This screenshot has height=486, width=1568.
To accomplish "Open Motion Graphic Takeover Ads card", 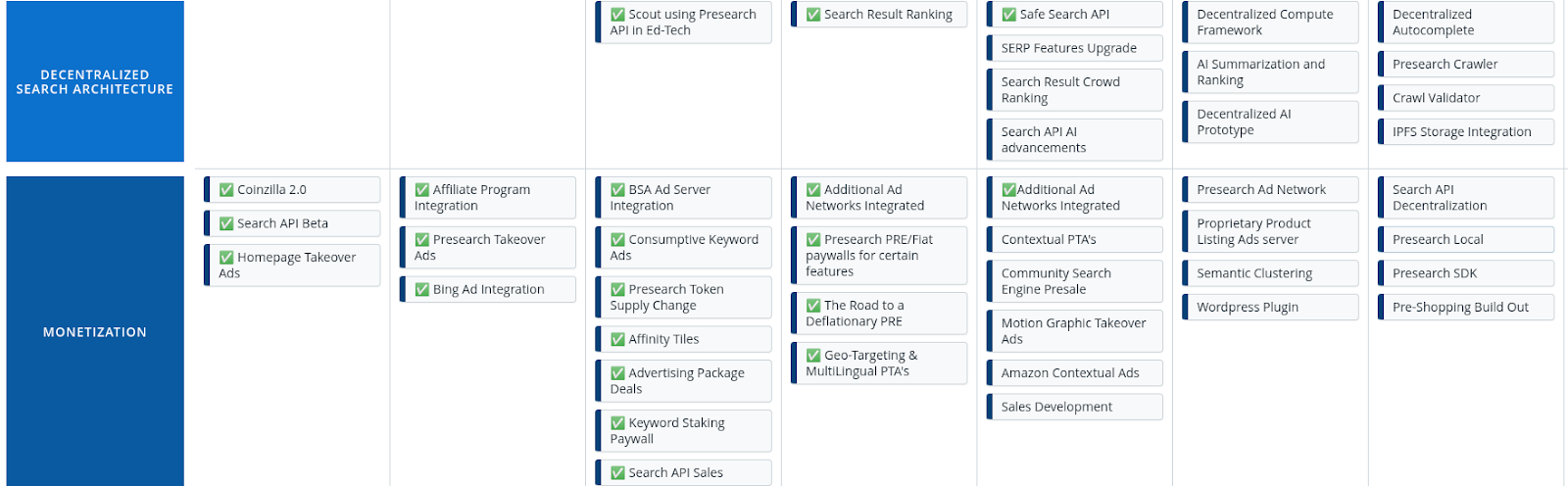I will (x=1075, y=330).
